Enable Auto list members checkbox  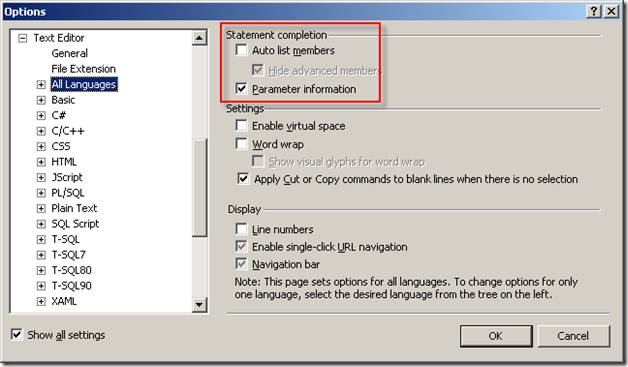(242, 50)
